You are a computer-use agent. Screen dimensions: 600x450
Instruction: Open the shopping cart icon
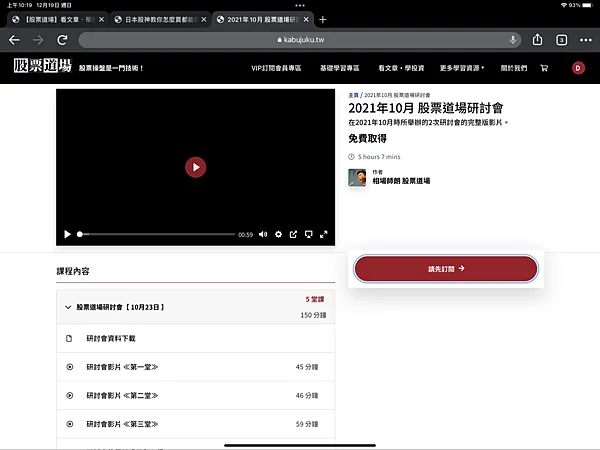tap(544, 68)
